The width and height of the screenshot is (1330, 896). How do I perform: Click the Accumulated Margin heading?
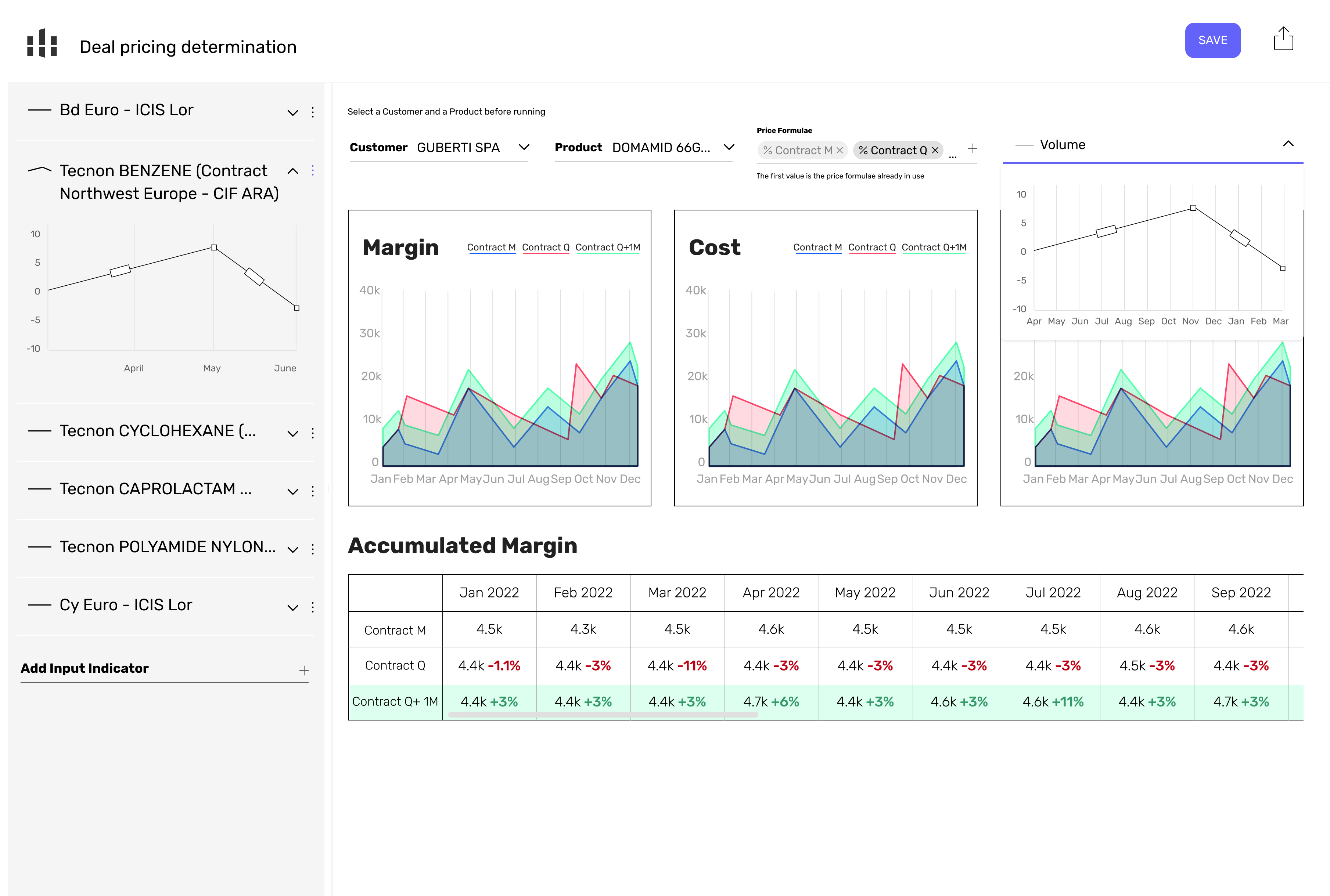(x=463, y=546)
